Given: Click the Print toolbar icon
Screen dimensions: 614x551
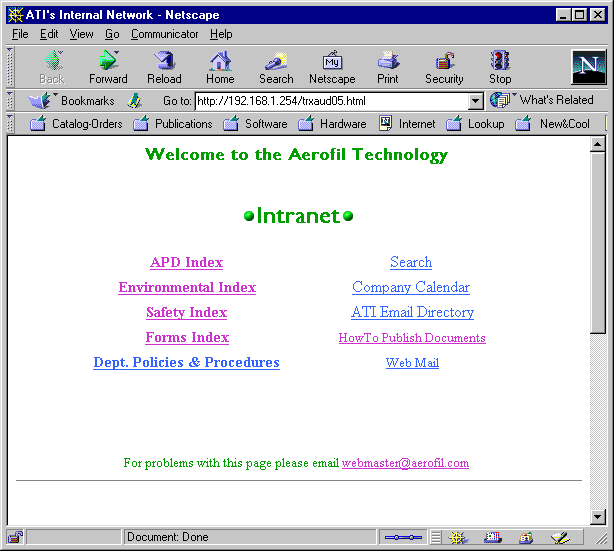Looking at the screenshot, I should [388, 66].
